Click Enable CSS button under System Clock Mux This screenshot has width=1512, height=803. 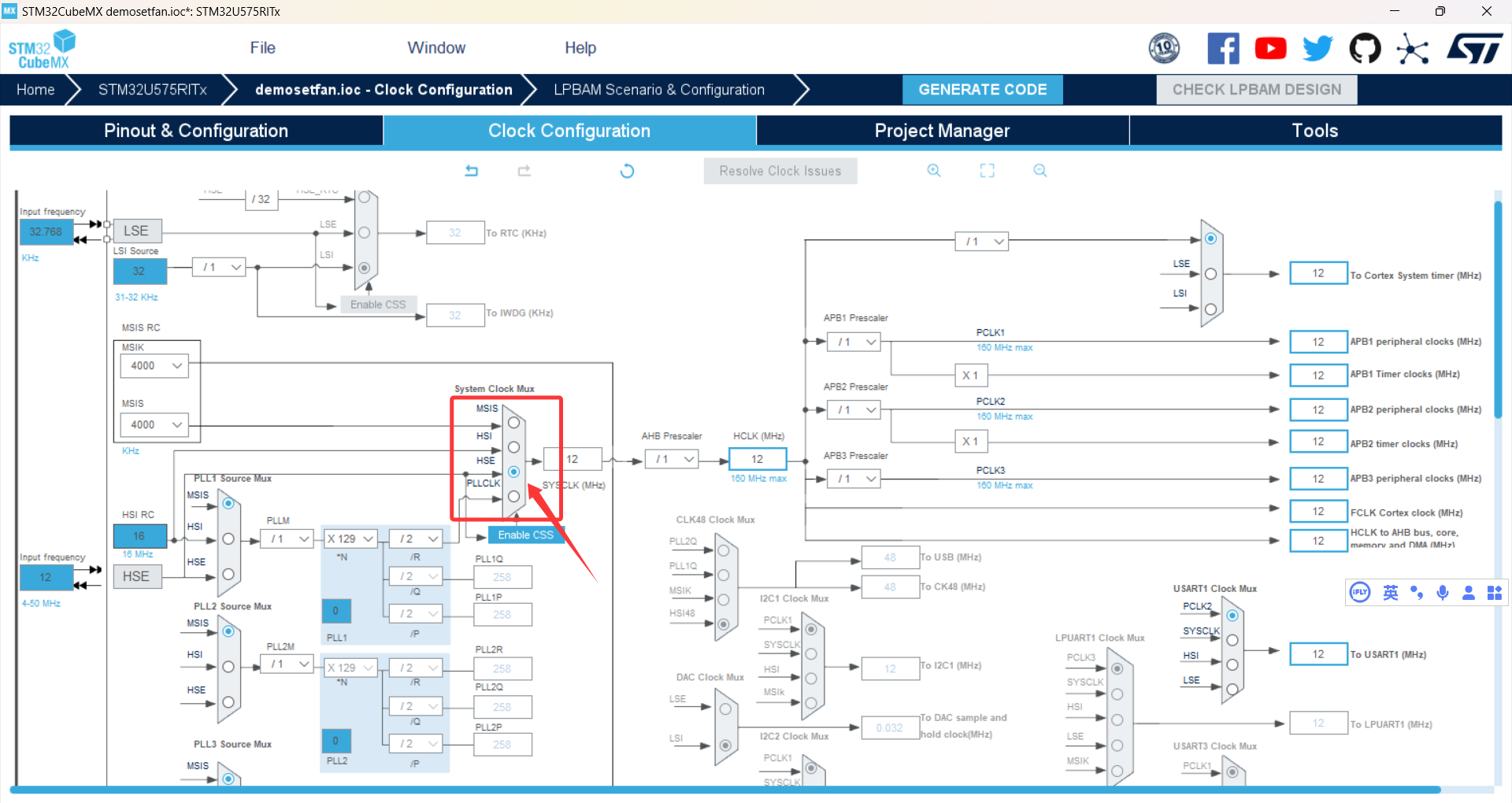pyautogui.click(x=525, y=535)
